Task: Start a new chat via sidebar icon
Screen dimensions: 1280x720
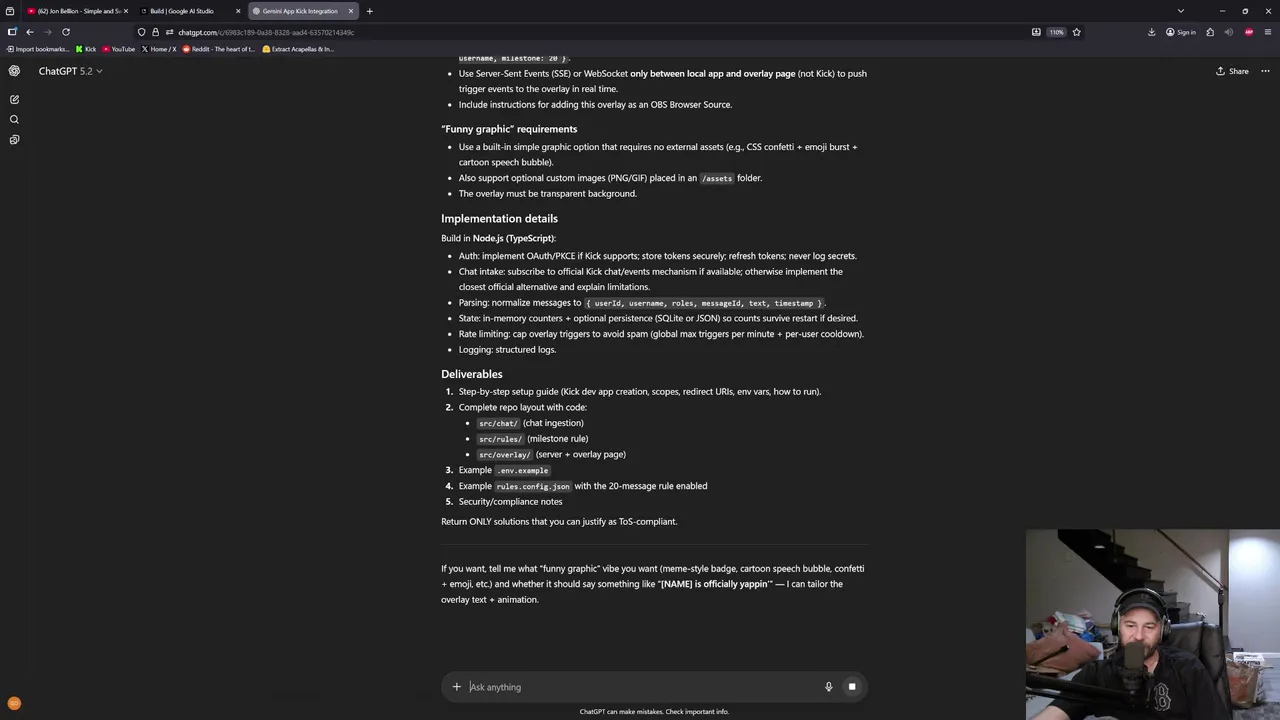Action: tap(14, 99)
